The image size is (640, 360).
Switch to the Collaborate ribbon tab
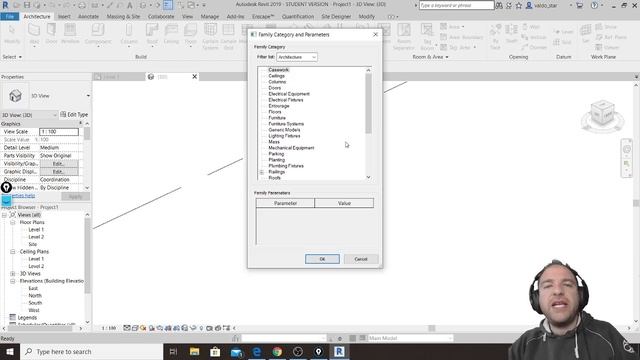(x=161, y=16)
